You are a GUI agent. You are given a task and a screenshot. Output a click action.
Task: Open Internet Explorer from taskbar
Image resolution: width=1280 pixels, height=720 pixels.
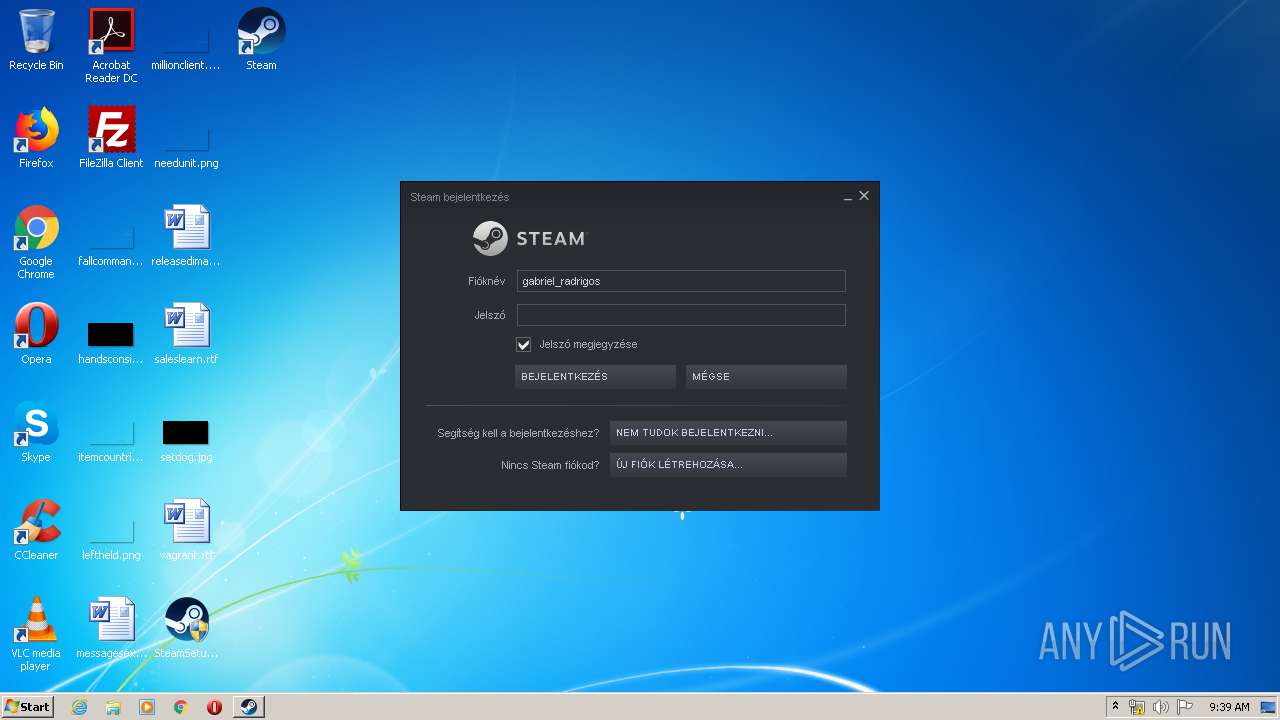[79, 707]
